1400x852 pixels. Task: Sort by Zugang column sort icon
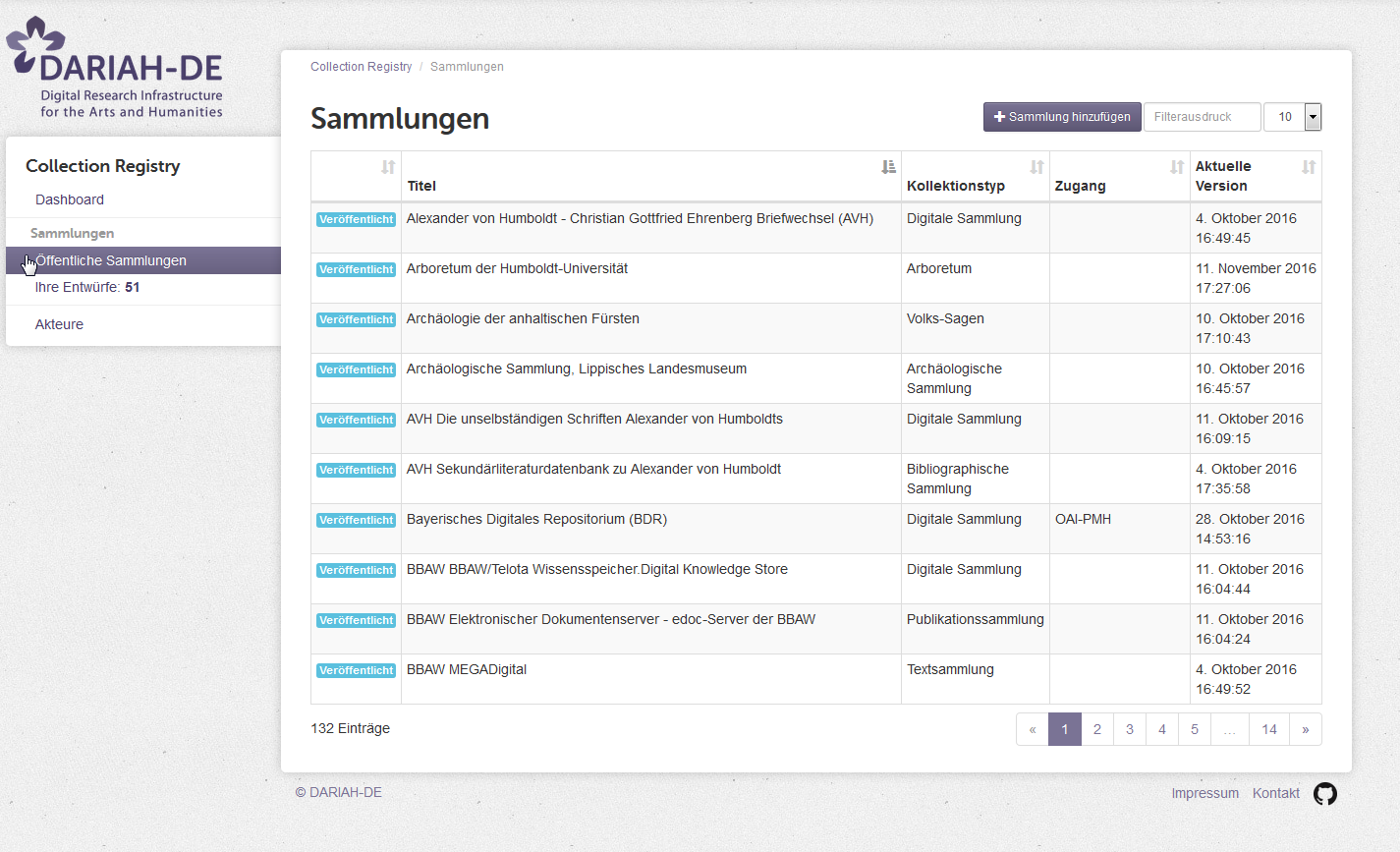tap(1176, 168)
